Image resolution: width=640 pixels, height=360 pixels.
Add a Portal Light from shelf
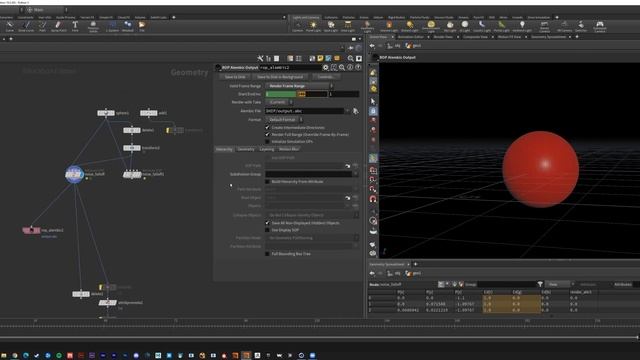(x=501, y=27)
